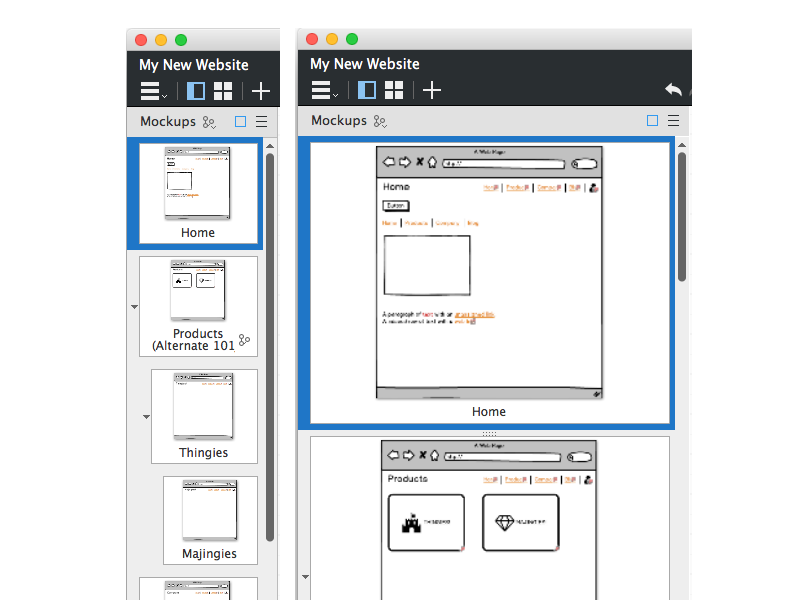The height and width of the screenshot is (600, 800).
Task: Click the Undo arrow in the right toolbar
Action: coord(674,90)
